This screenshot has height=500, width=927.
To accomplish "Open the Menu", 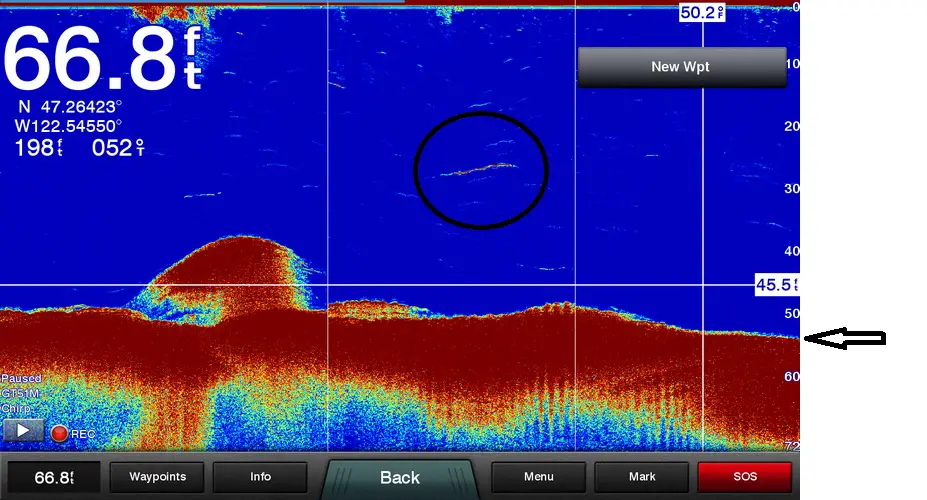I will (538, 477).
